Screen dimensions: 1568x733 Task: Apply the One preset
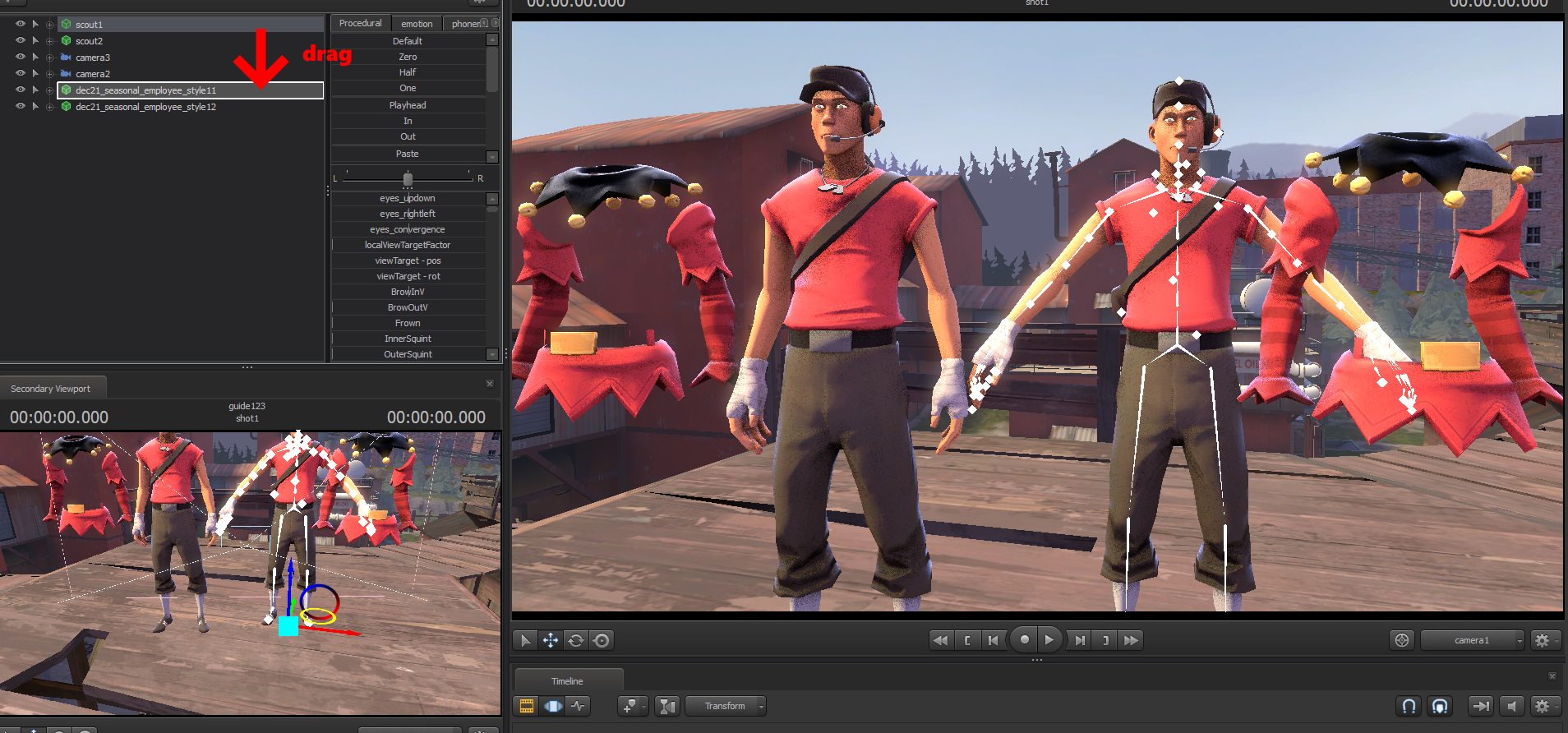[x=408, y=88]
